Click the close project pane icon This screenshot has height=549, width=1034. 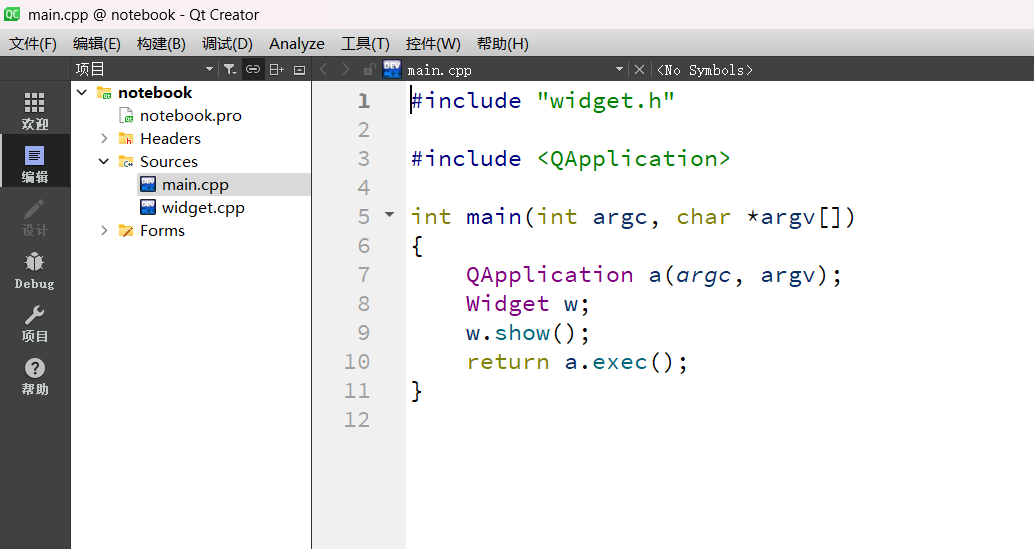299,70
